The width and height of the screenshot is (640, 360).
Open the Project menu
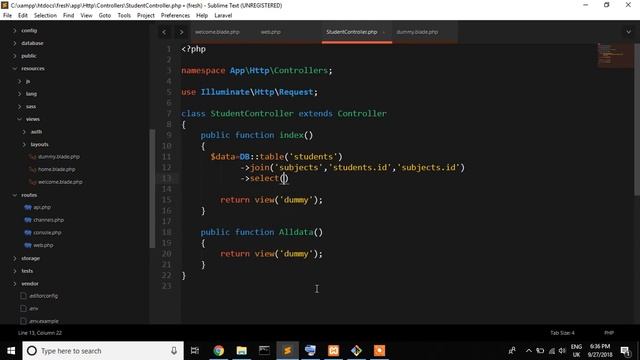(146, 16)
